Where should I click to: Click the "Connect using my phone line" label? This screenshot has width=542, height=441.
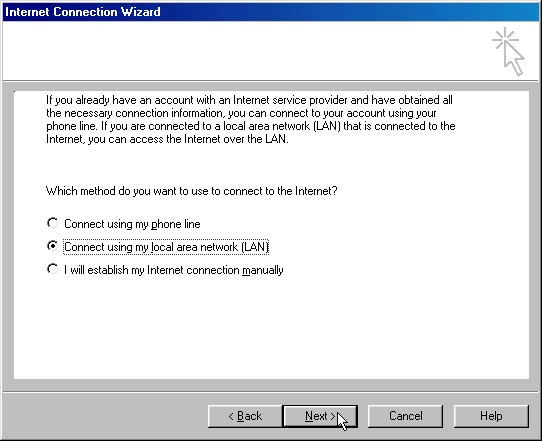click(132, 224)
